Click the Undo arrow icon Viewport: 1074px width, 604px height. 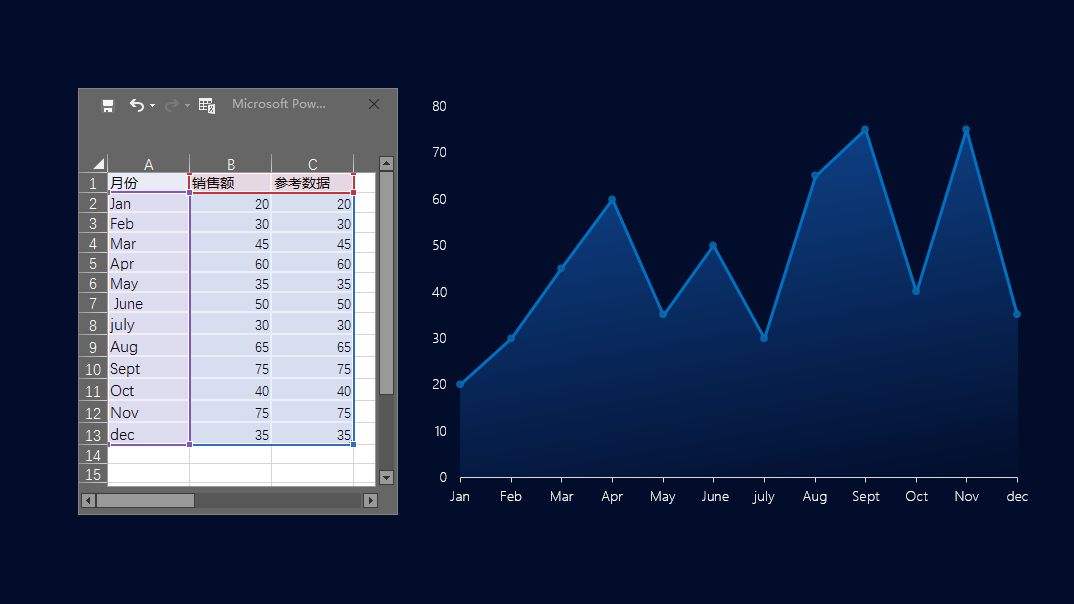[x=136, y=105]
